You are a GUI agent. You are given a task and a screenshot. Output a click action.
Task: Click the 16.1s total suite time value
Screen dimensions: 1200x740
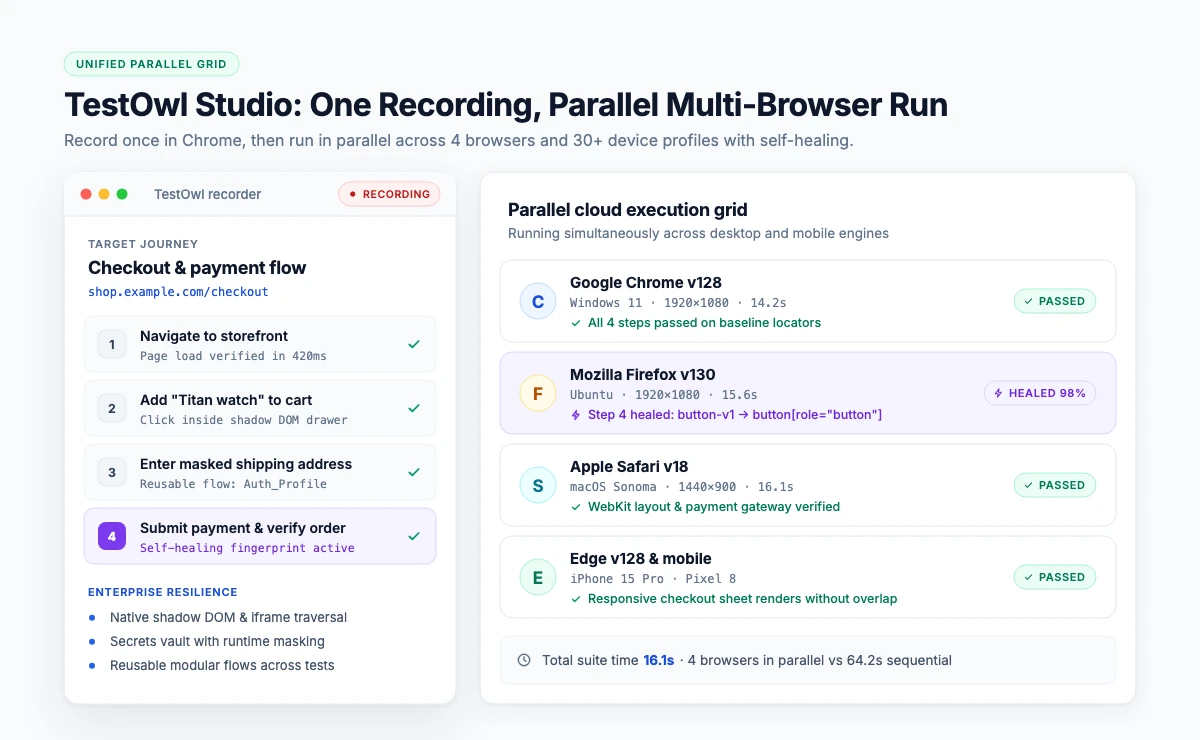coord(658,660)
